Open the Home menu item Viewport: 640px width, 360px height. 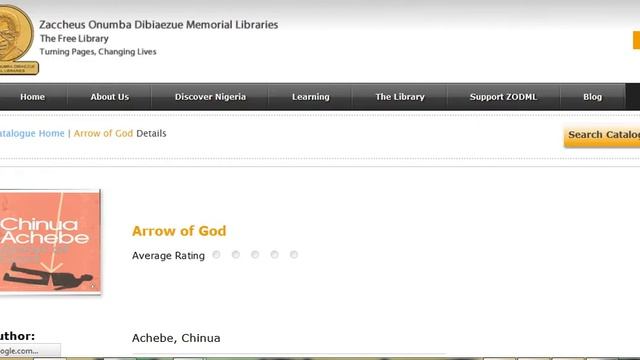(33, 97)
